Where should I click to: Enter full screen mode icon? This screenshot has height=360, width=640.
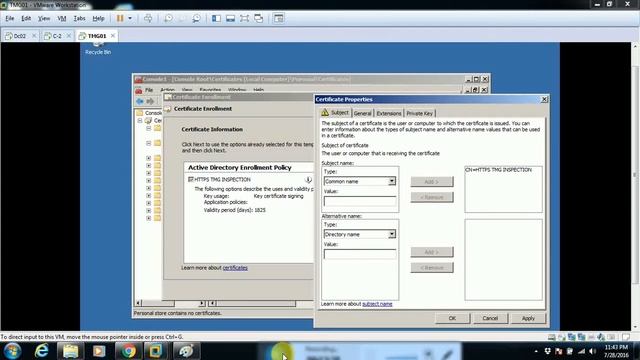coord(244,18)
